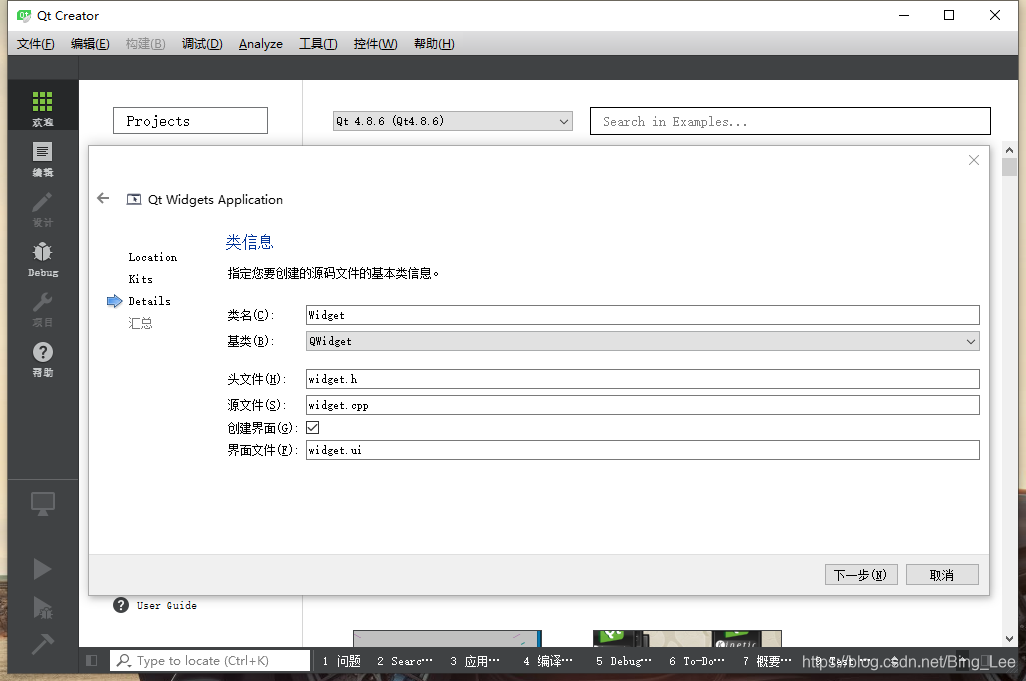
Task: Open the 工具(W) menu
Action: point(317,43)
